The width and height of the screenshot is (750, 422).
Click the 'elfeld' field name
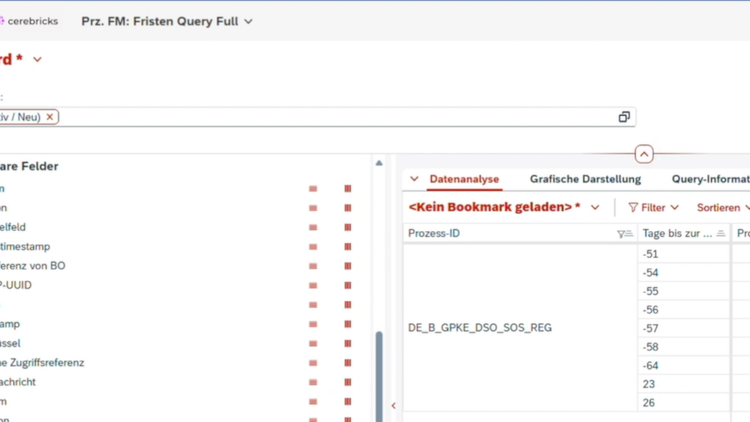[13, 227]
